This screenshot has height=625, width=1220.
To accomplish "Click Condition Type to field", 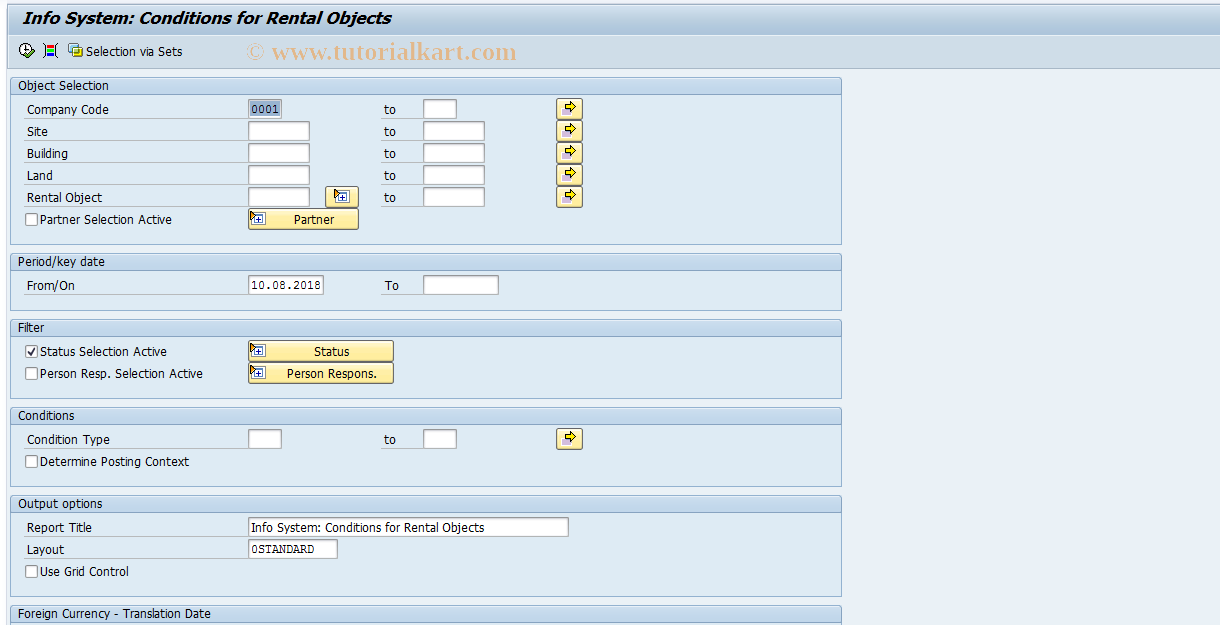I will coord(440,439).
